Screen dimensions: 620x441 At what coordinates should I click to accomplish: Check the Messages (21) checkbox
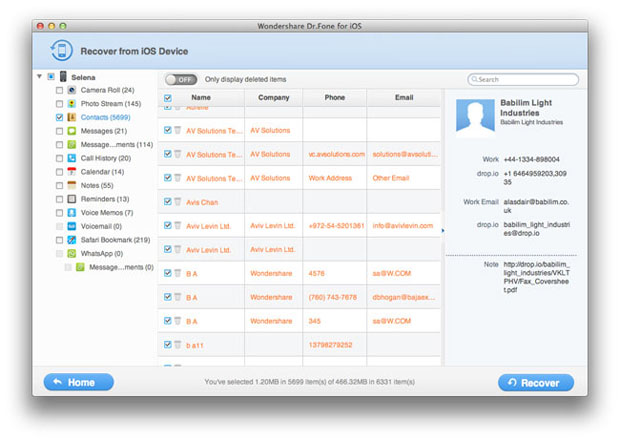pyautogui.click(x=59, y=131)
